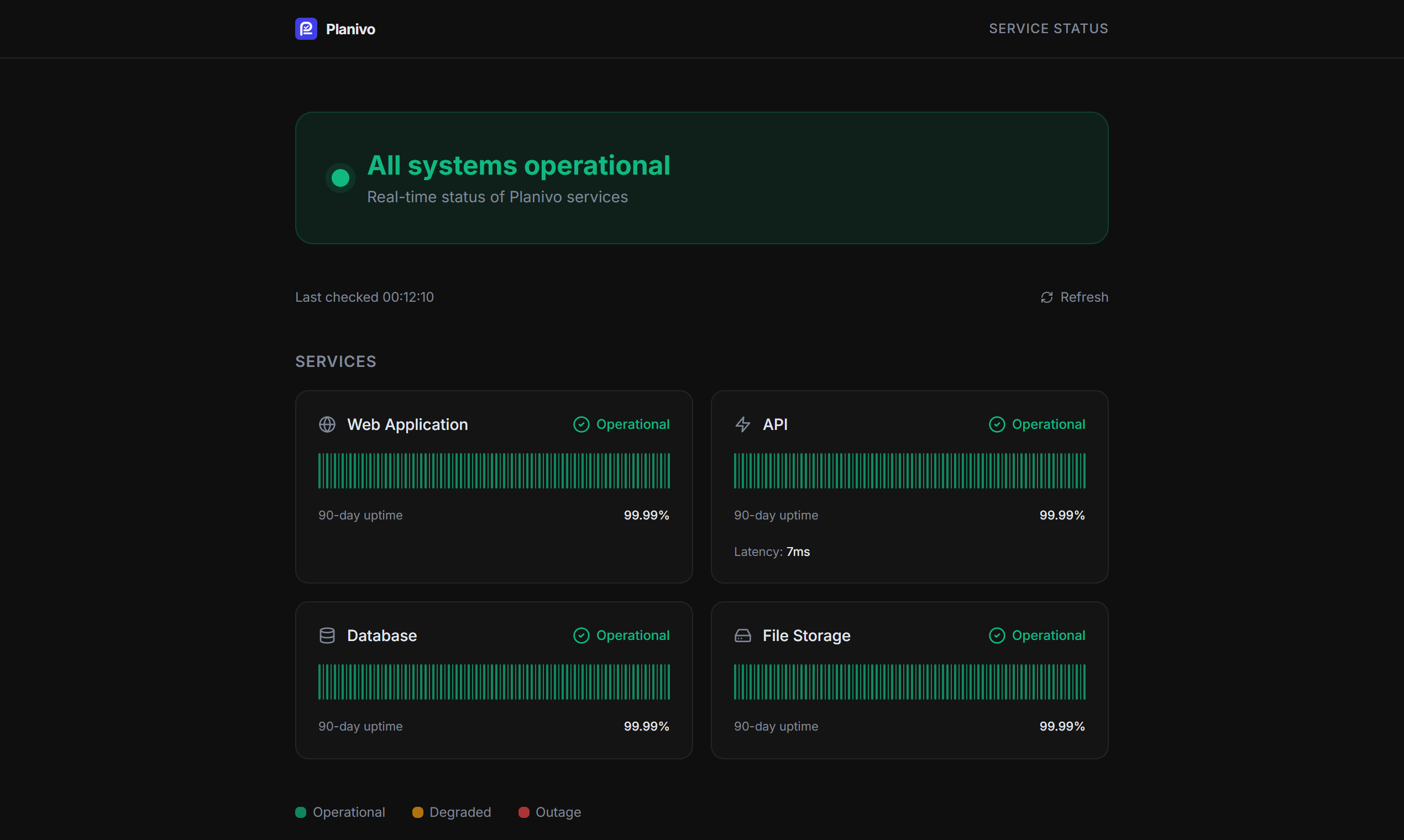Click the Database uptime bar chart
Viewport: 1404px width, 840px height.
pyautogui.click(x=494, y=681)
